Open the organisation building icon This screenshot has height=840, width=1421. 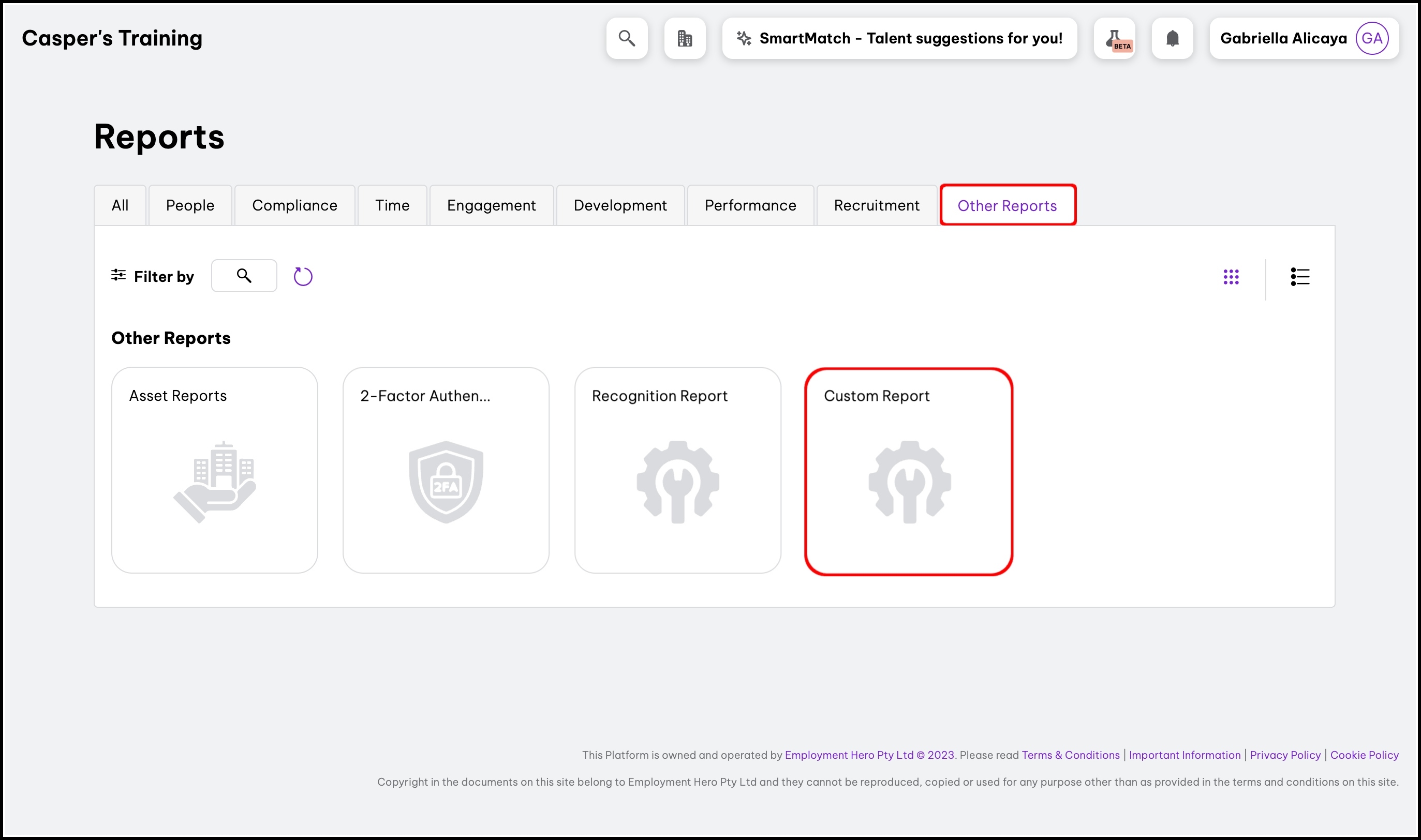(x=685, y=38)
